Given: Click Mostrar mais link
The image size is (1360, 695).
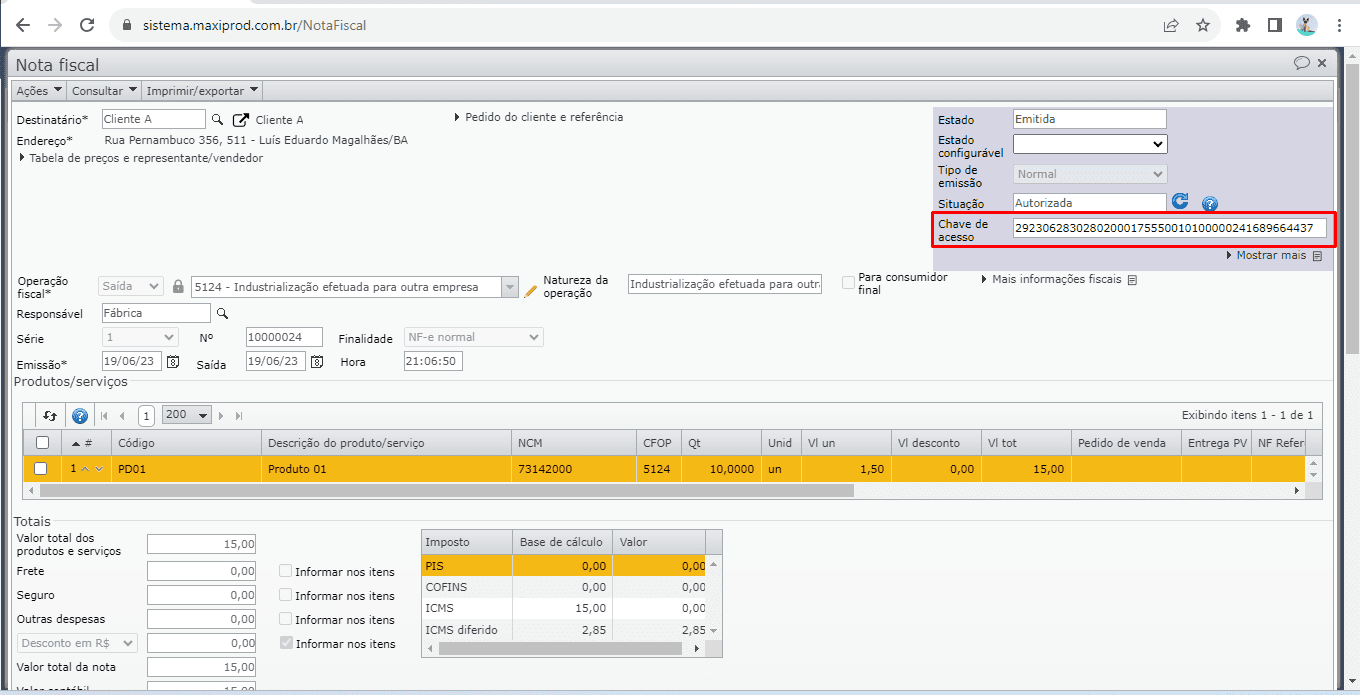Looking at the screenshot, I should pyautogui.click(x=1270, y=256).
